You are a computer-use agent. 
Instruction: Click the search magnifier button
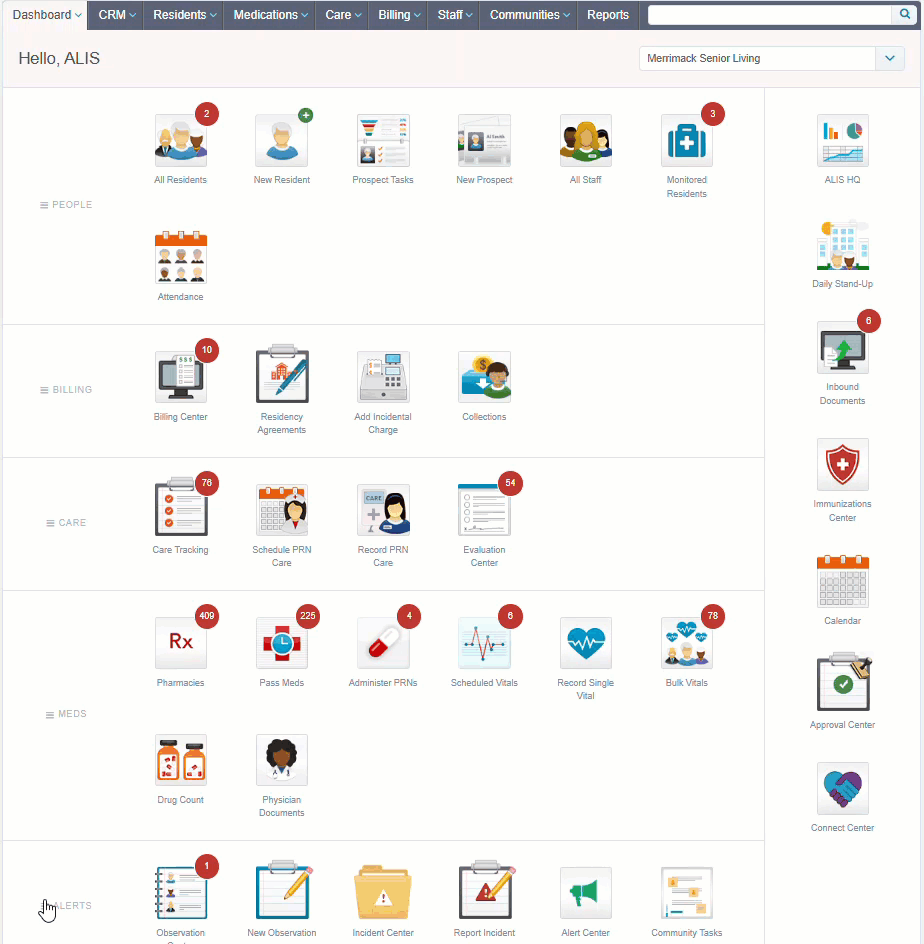coord(905,14)
